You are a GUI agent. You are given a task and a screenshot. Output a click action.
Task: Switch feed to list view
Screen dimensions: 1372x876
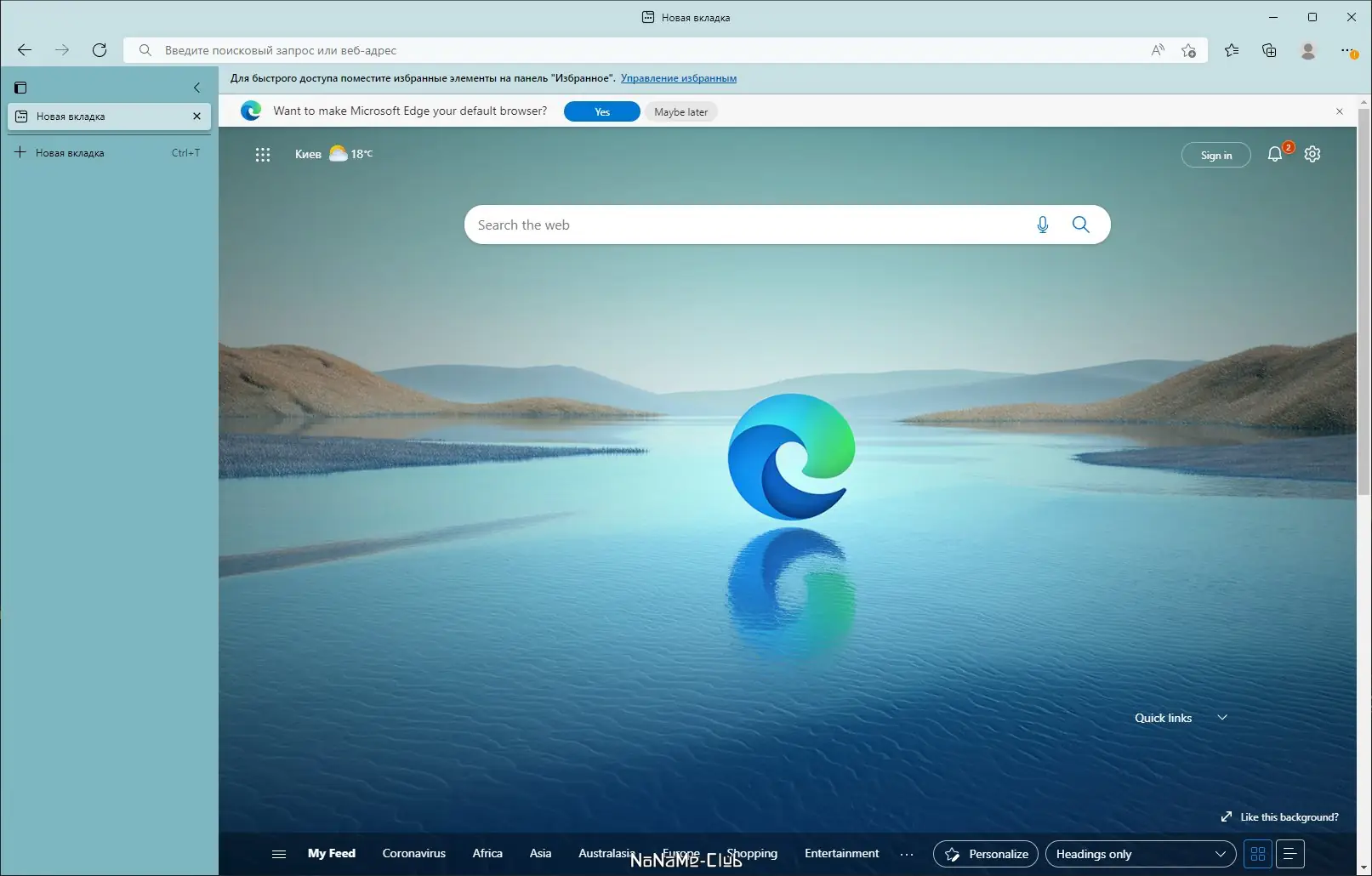coord(1290,854)
